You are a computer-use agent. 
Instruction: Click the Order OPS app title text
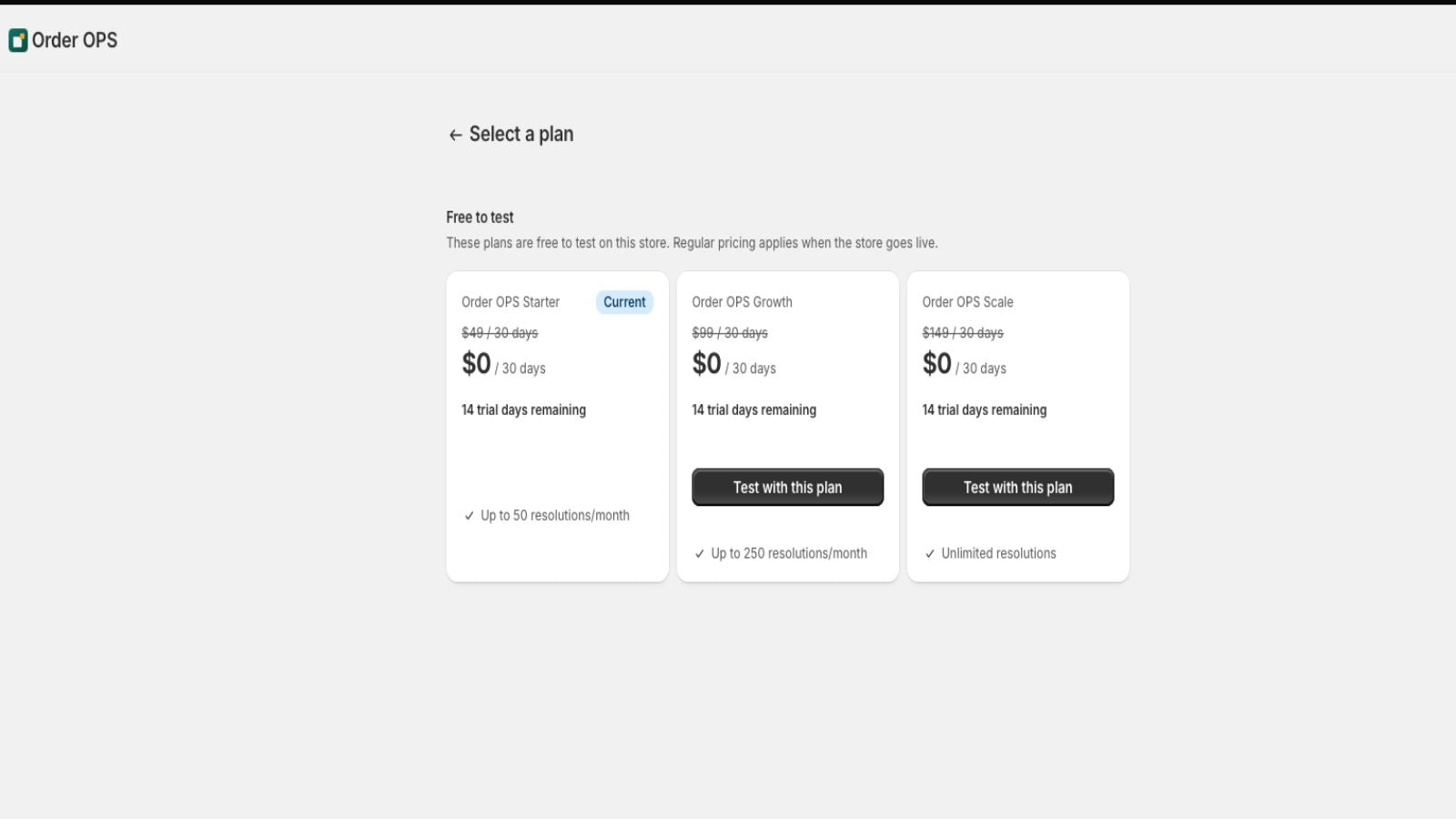point(75,40)
